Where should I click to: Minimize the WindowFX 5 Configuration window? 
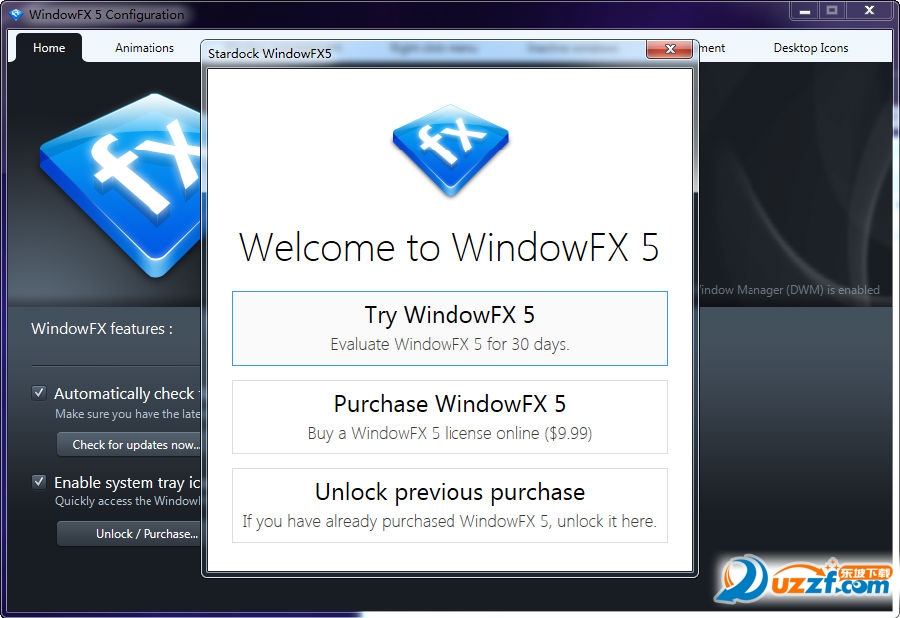point(805,11)
